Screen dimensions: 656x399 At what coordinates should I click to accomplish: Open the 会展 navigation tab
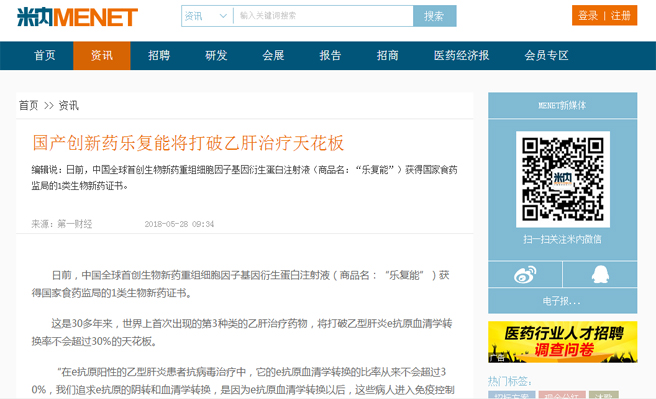pos(273,55)
